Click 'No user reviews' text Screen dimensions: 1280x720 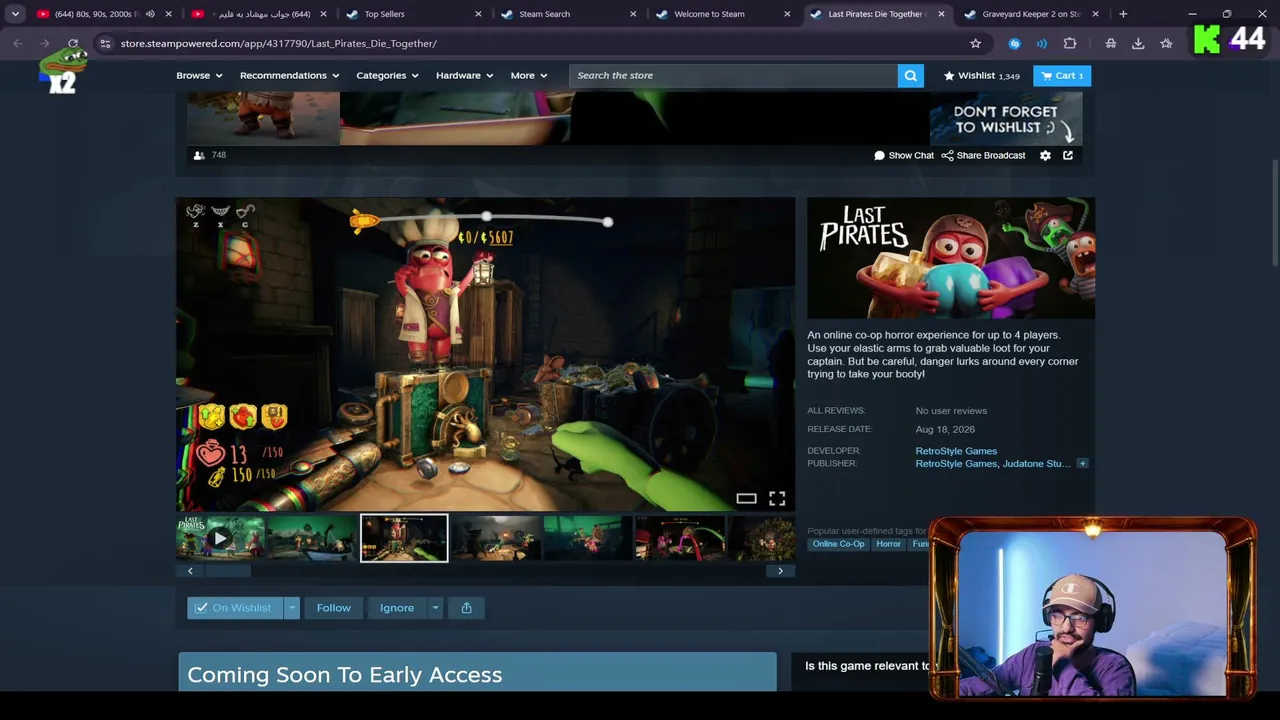[x=951, y=411]
